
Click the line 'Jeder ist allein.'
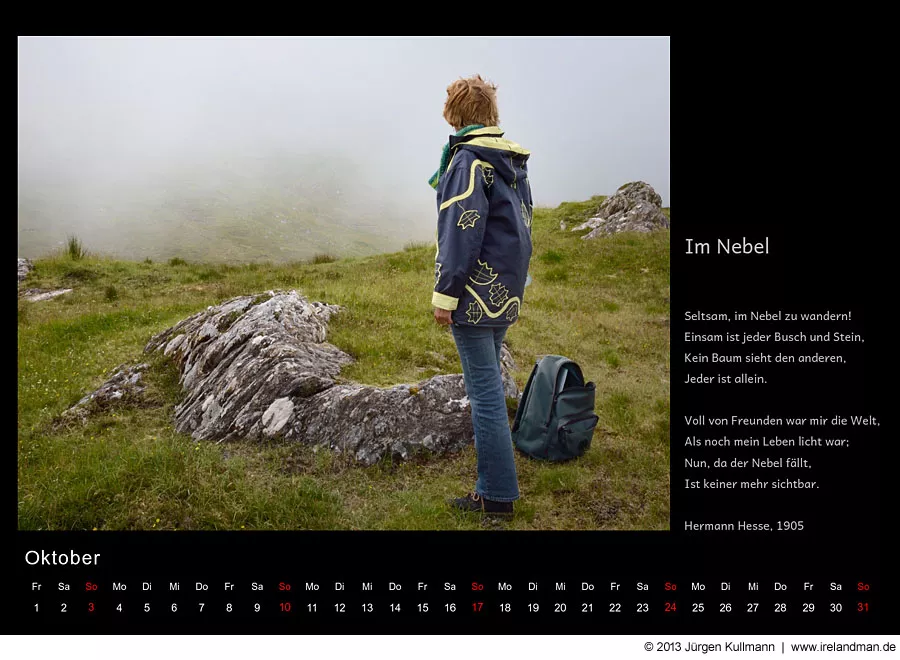point(725,379)
